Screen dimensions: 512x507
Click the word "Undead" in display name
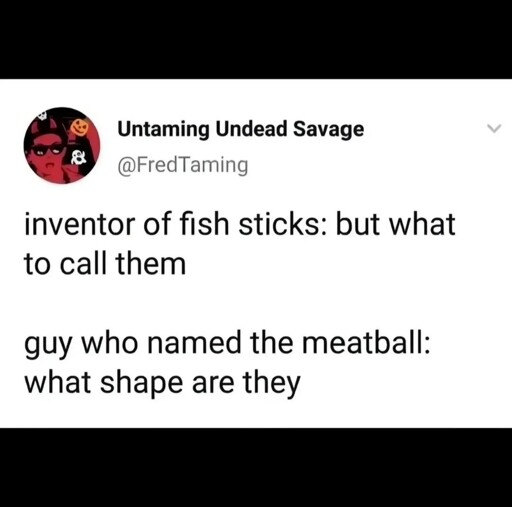[x=251, y=129]
